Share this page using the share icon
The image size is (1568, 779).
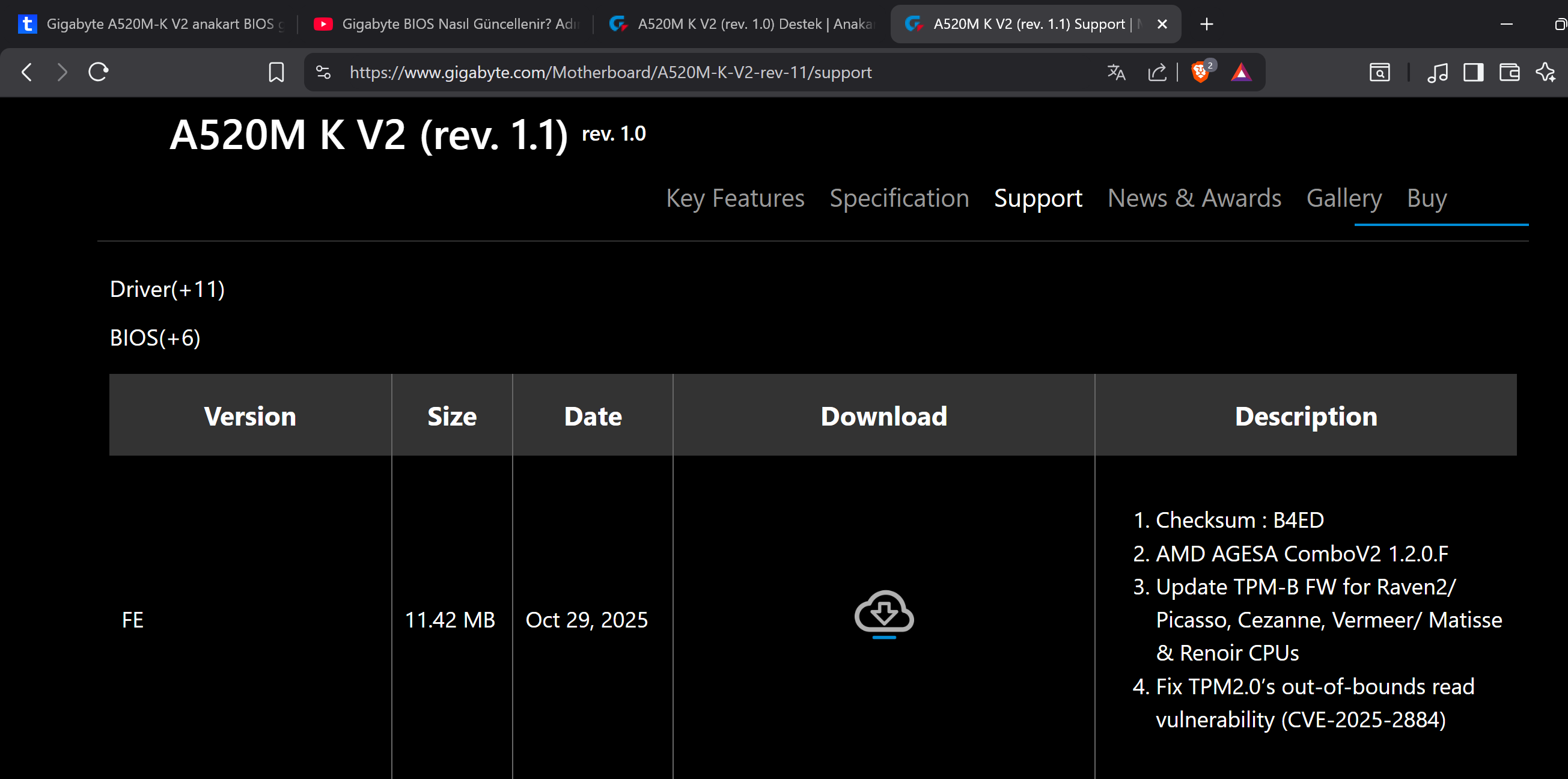click(x=1157, y=72)
